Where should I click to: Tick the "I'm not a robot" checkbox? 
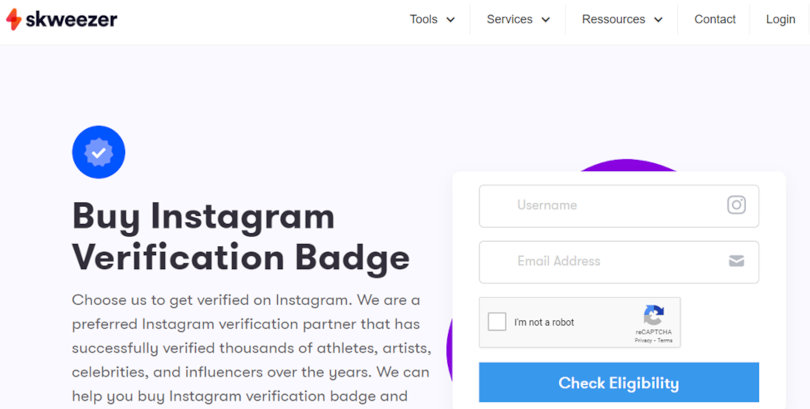click(497, 322)
